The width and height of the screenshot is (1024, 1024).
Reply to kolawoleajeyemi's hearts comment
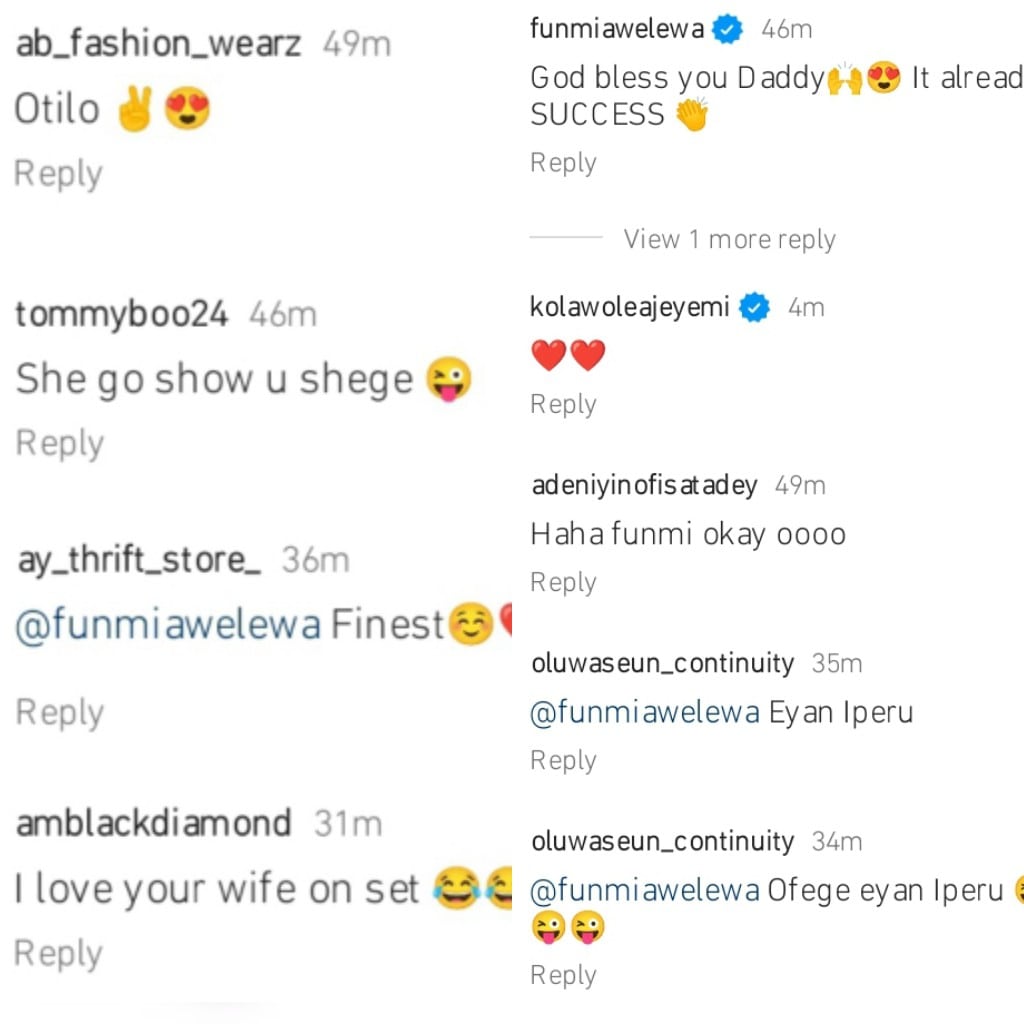click(x=563, y=404)
